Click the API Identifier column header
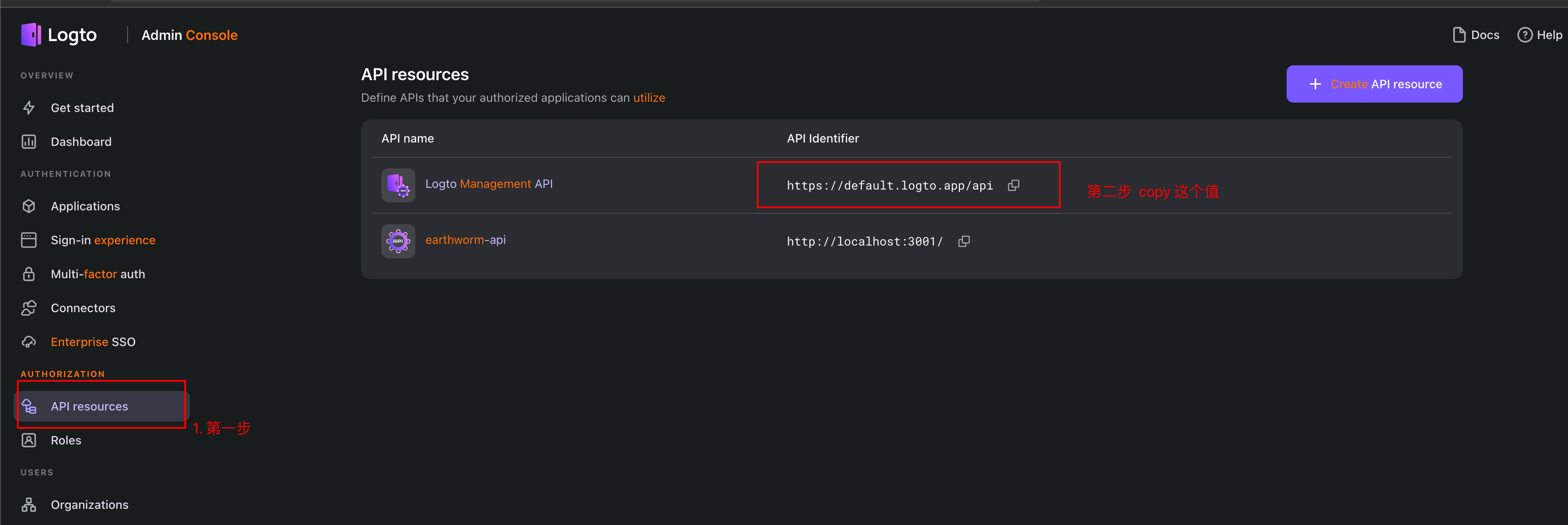This screenshot has height=525, width=1568. [x=822, y=138]
